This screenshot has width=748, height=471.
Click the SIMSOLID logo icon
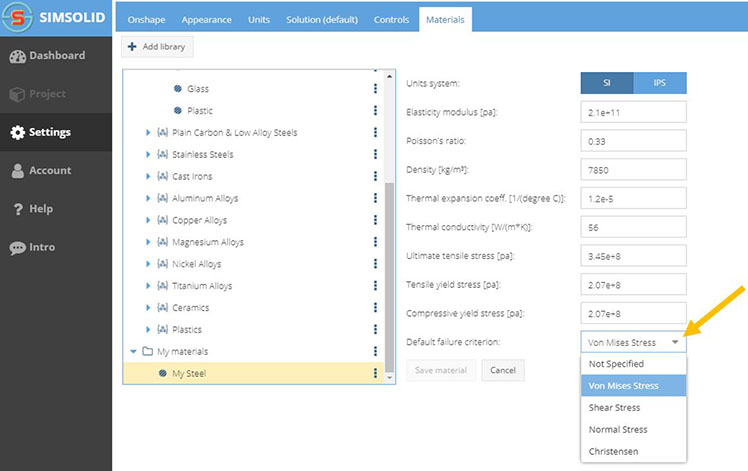tap(17, 18)
